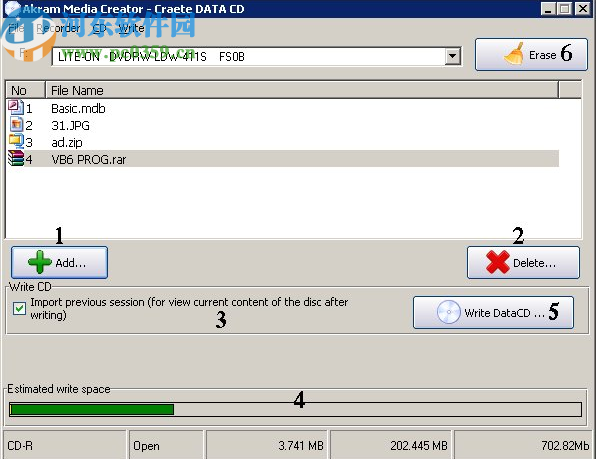Click the CD-R status bar panel
Screen dimensions: 597x459
[64, 445]
